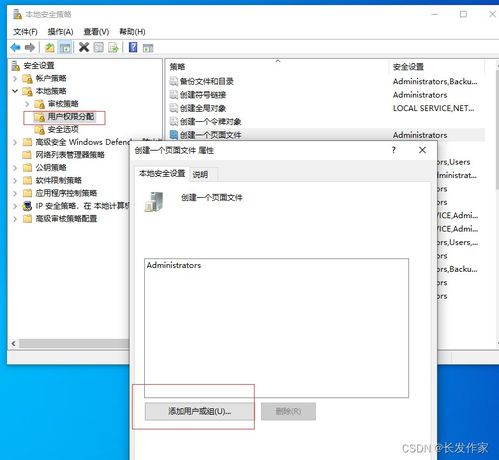
Task: Click the 添加用户或组(U)... button
Action: tap(199, 411)
